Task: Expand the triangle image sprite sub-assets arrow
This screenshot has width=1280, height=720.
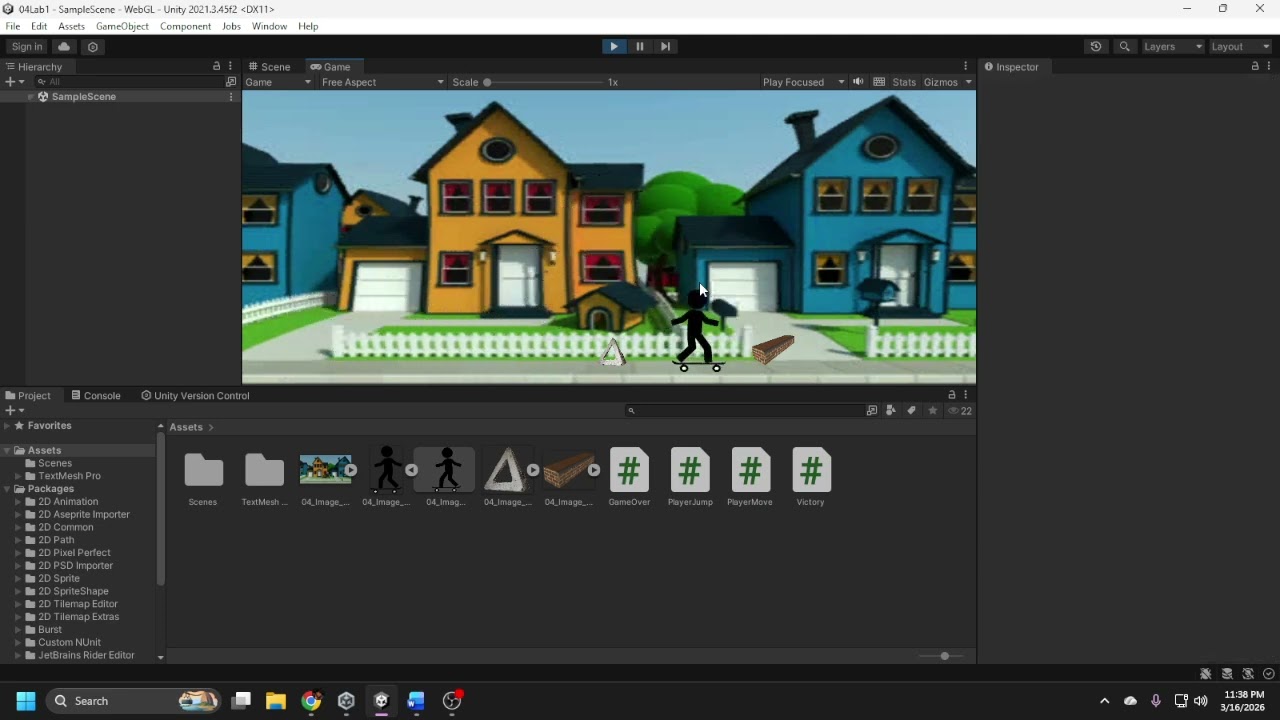Action: [x=533, y=470]
